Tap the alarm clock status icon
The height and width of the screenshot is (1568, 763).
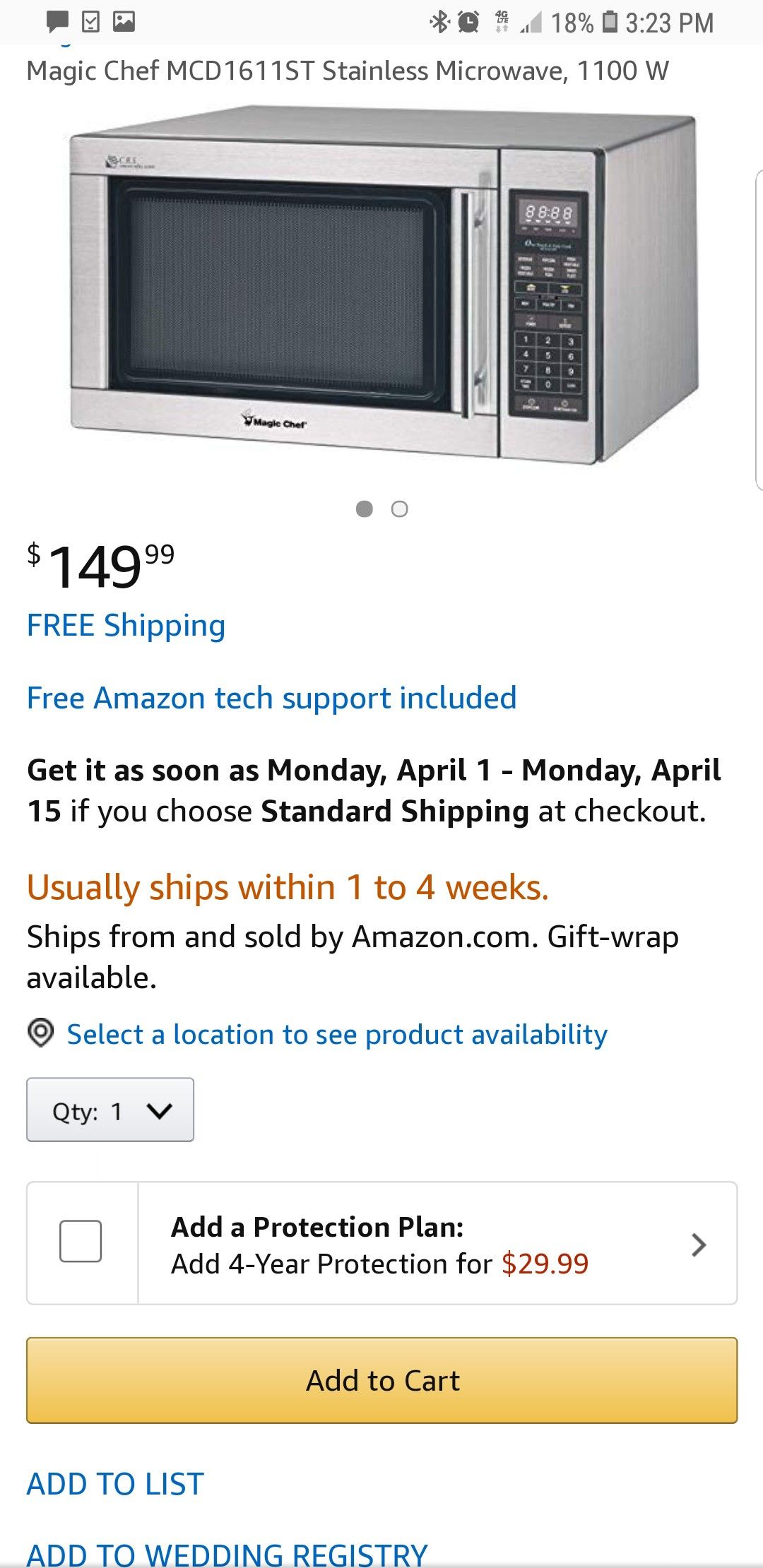click(468, 22)
